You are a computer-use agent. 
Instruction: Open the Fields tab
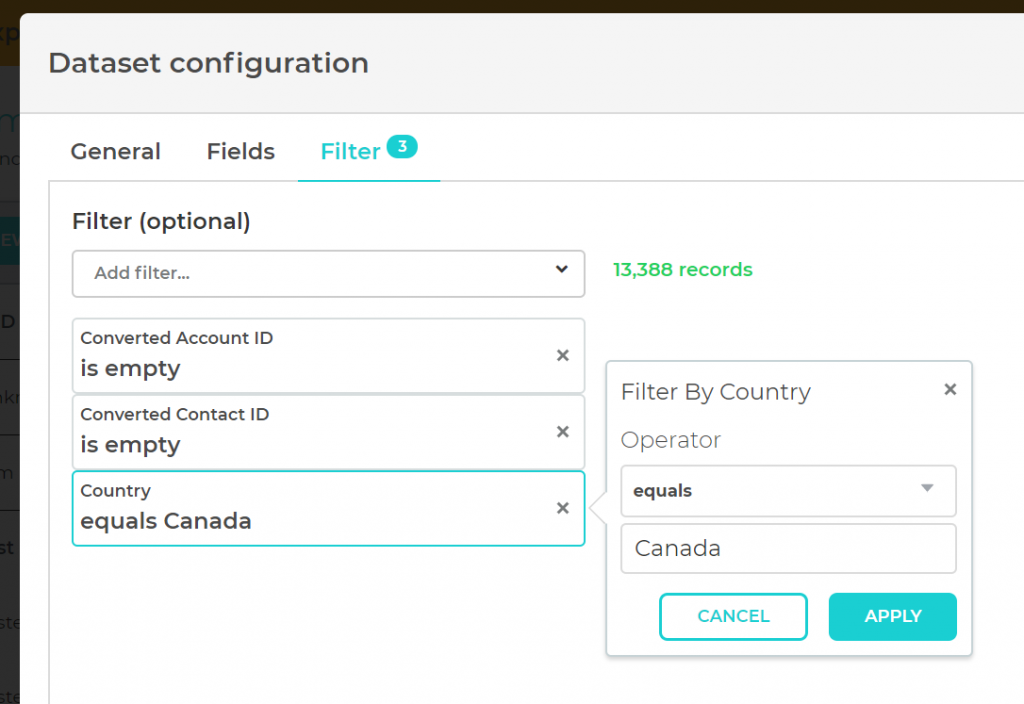point(240,152)
